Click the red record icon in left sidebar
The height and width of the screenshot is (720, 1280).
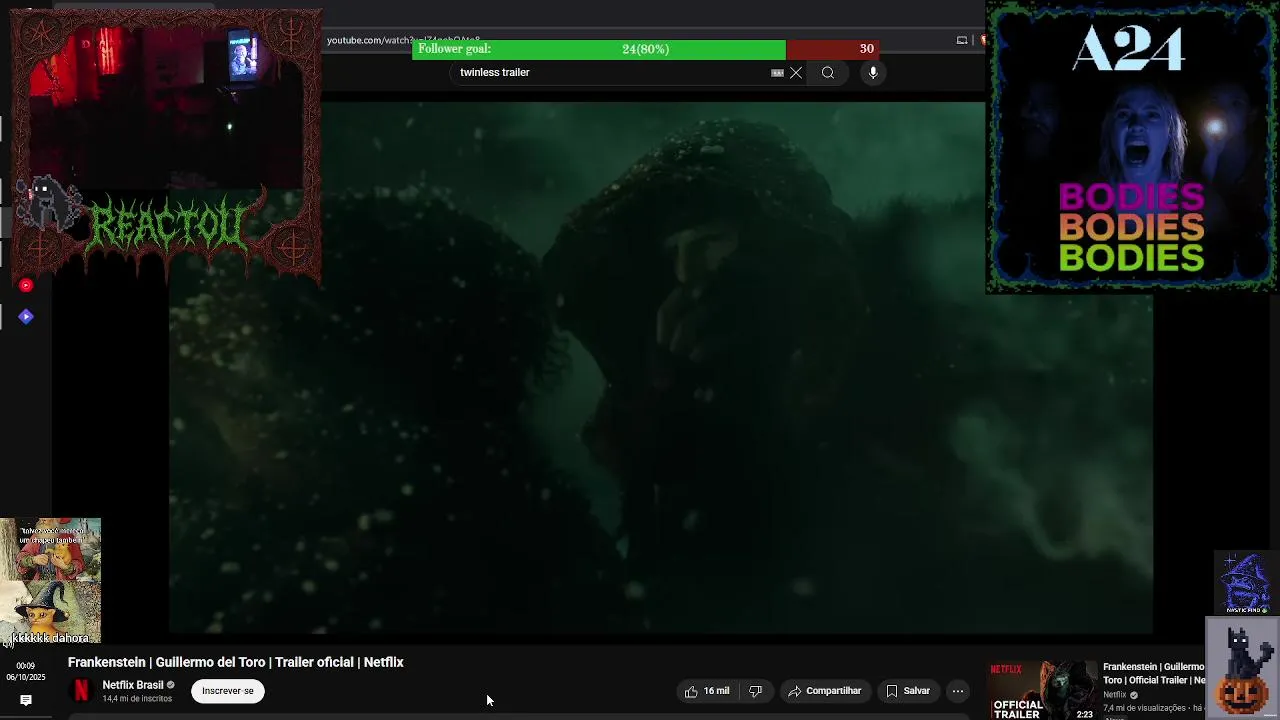point(26,285)
